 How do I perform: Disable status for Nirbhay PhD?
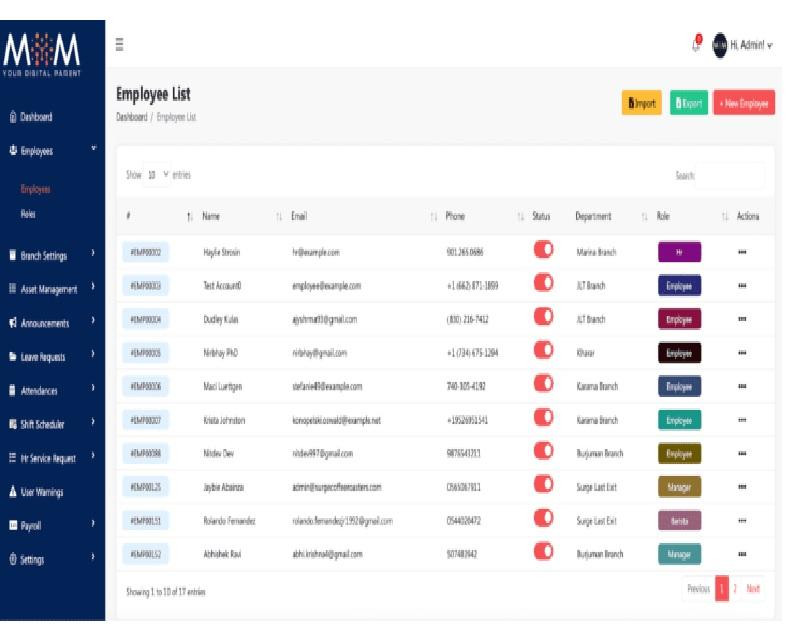click(x=544, y=352)
